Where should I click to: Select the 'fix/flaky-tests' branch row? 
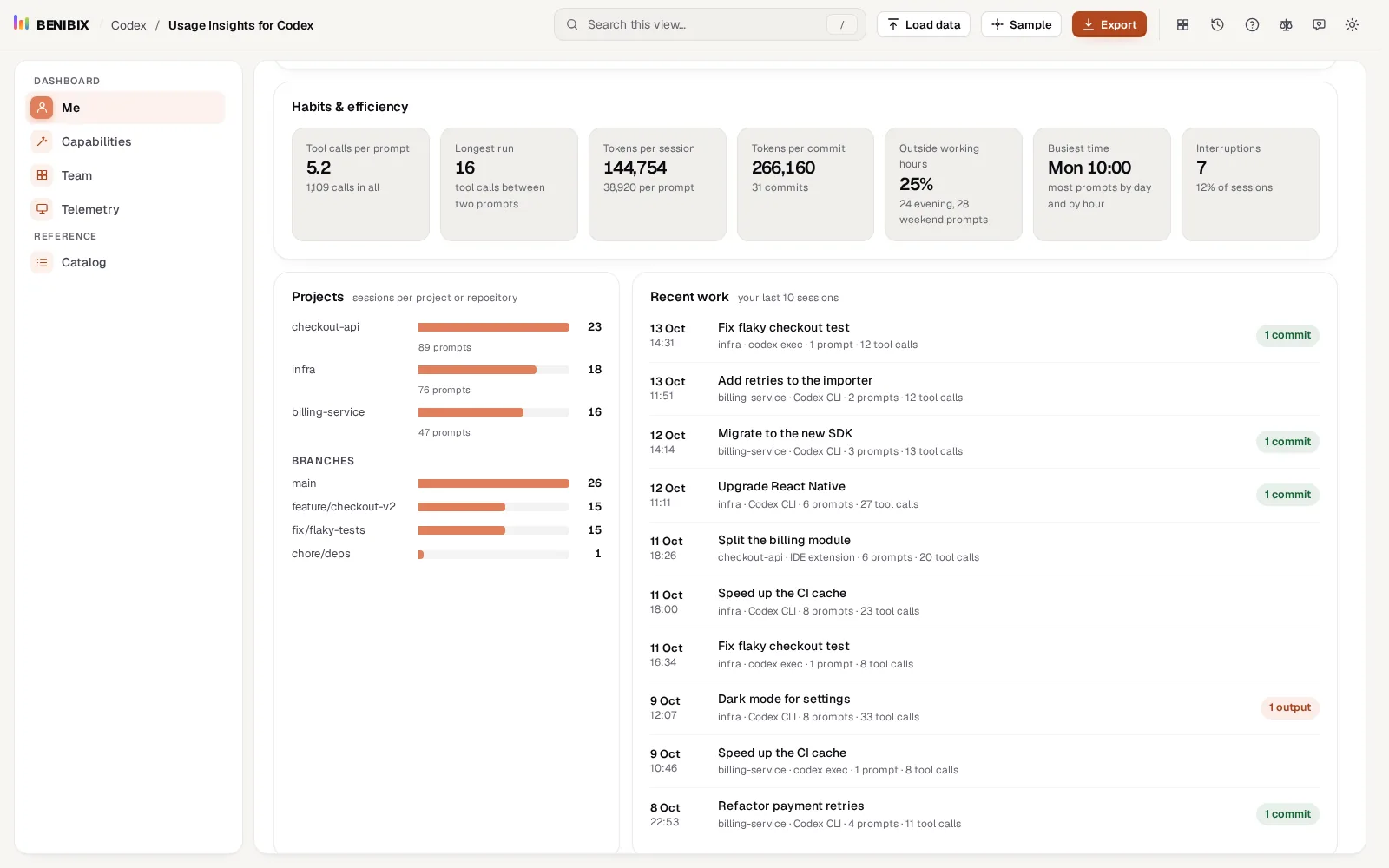446,530
